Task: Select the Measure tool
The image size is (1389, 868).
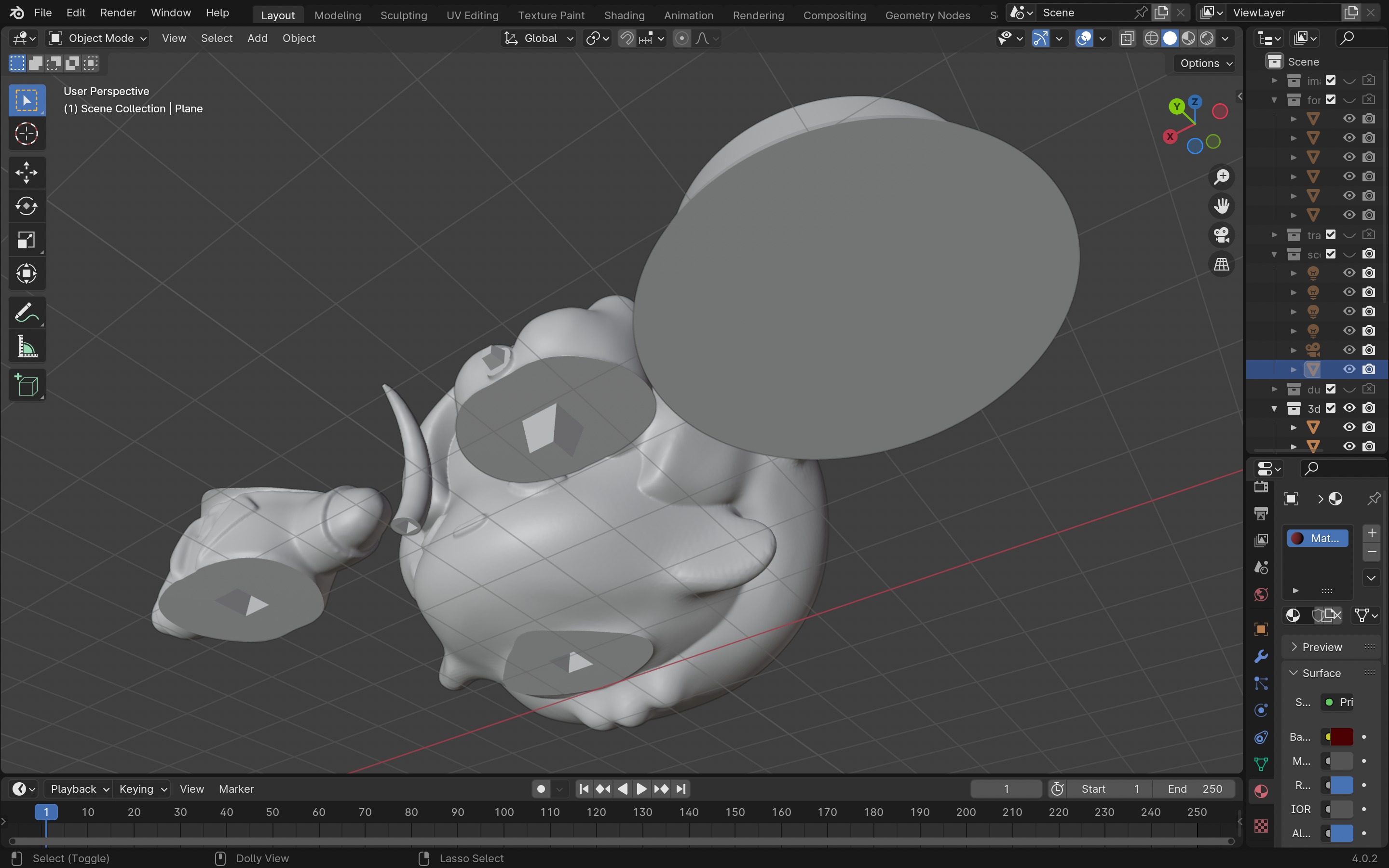Action: click(27, 347)
